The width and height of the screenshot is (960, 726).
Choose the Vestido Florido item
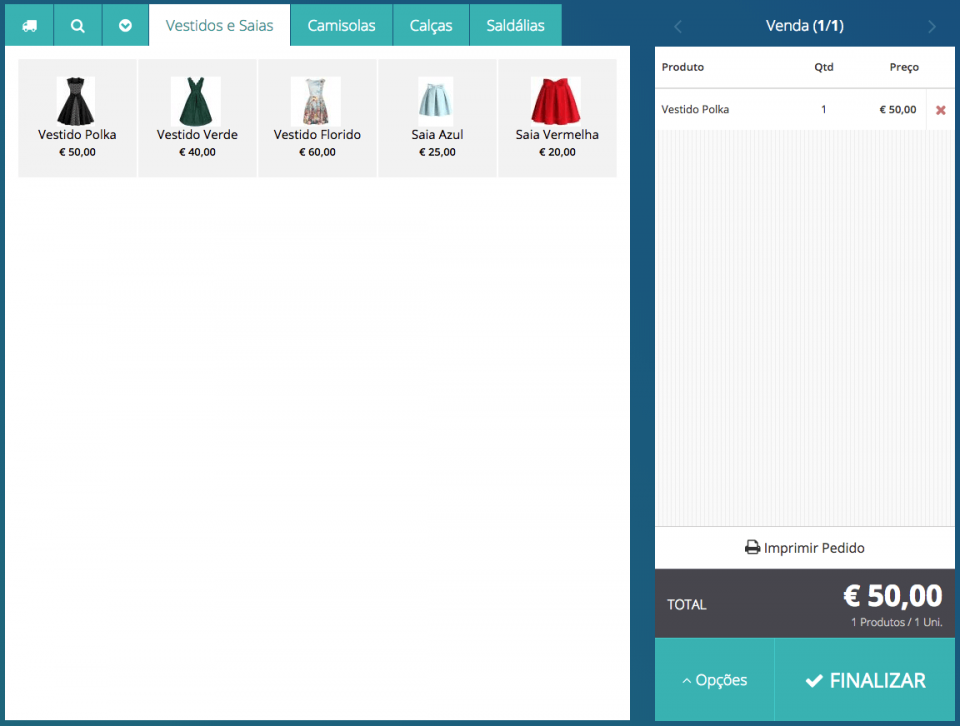pyautogui.click(x=317, y=118)
